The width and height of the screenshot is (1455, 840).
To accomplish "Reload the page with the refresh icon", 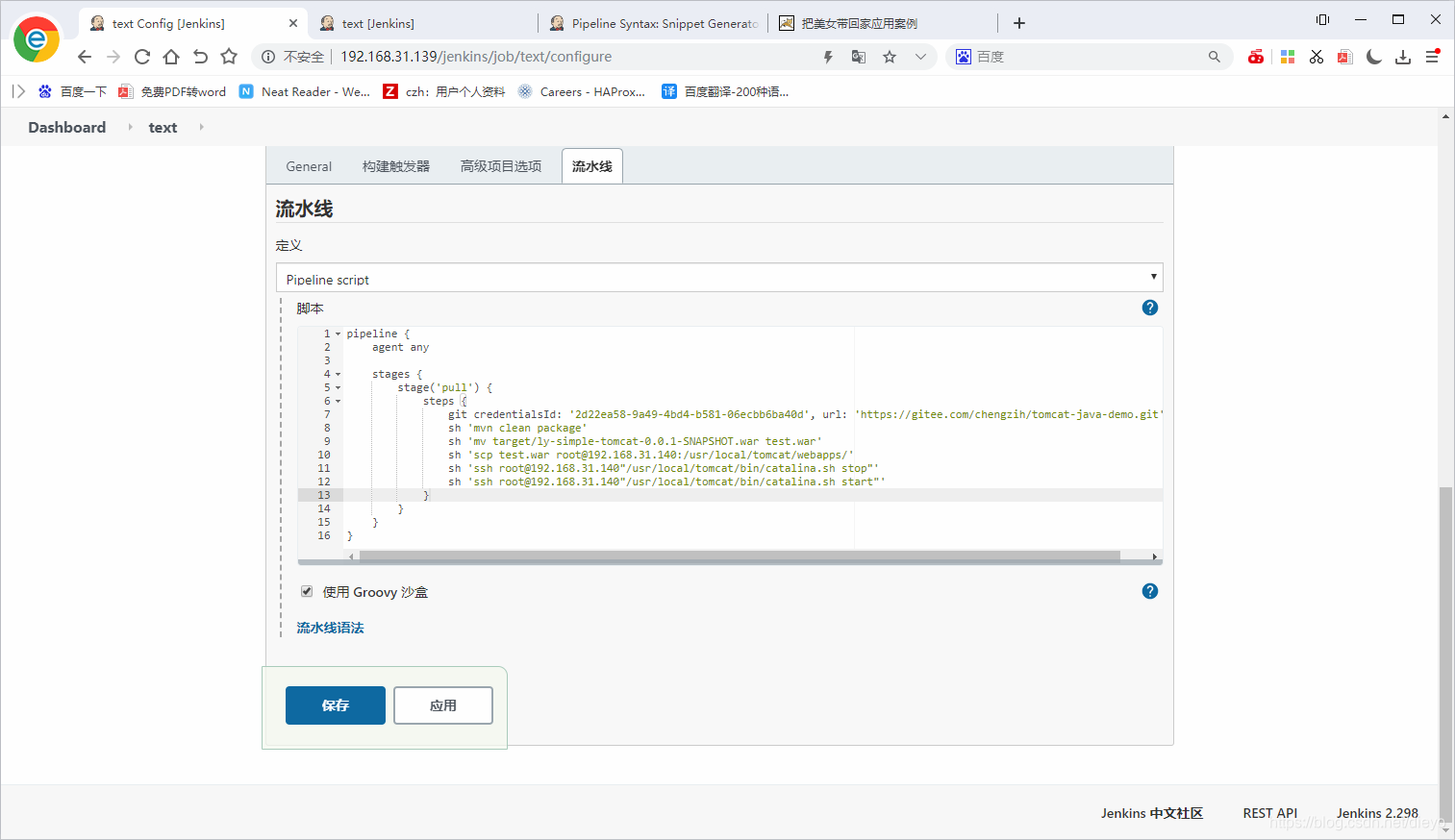I will [x=142, y=57].
